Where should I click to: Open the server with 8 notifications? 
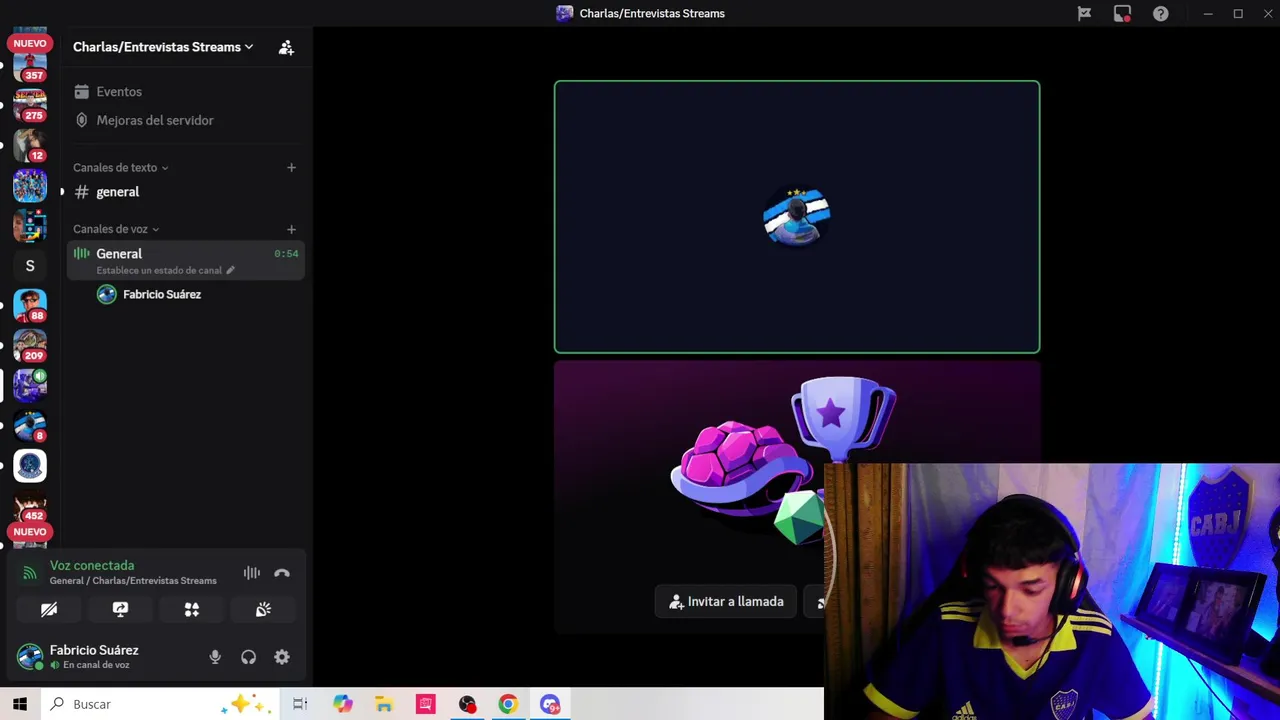(30, 425)
